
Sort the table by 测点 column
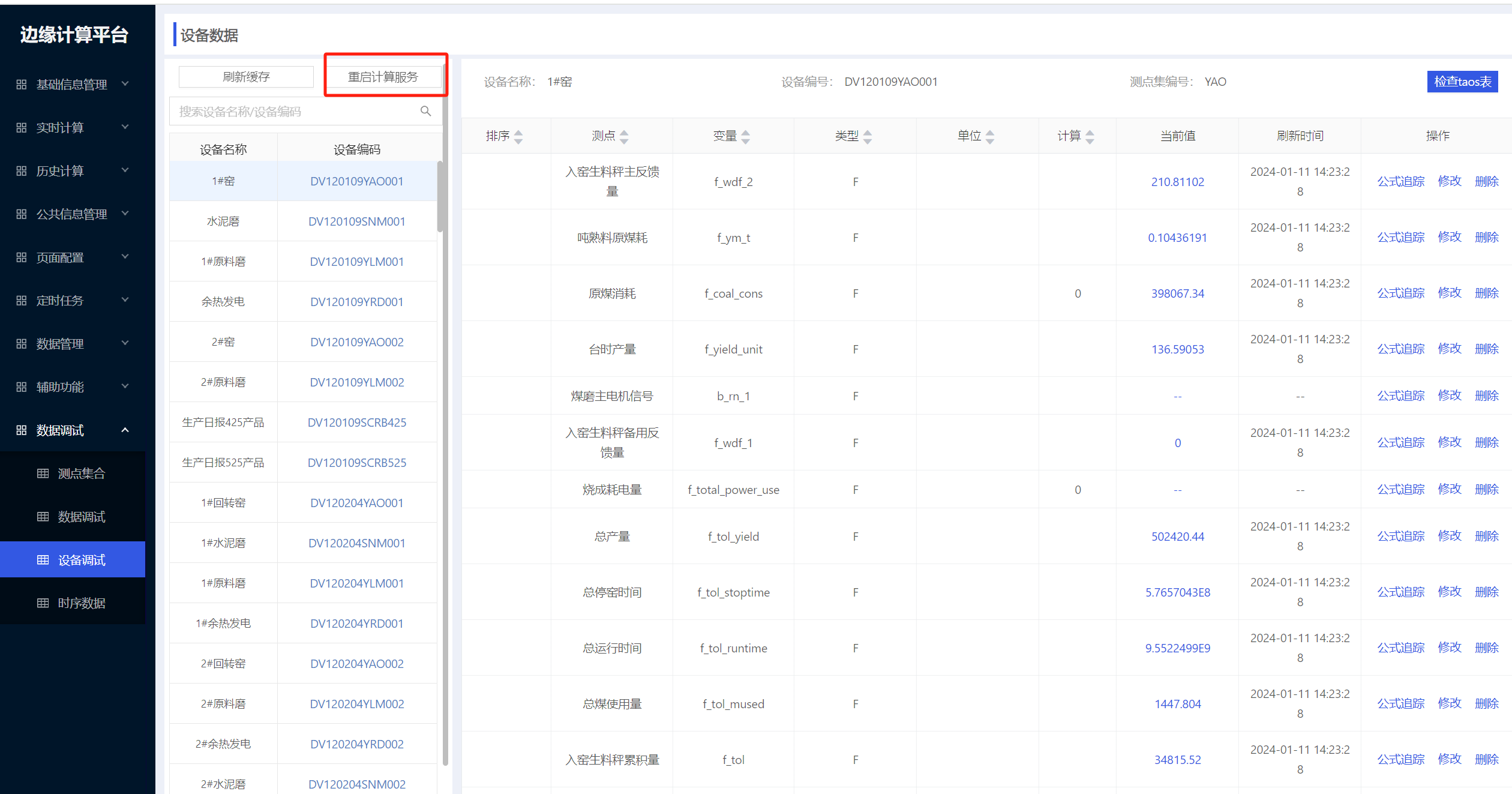[624, 137]
